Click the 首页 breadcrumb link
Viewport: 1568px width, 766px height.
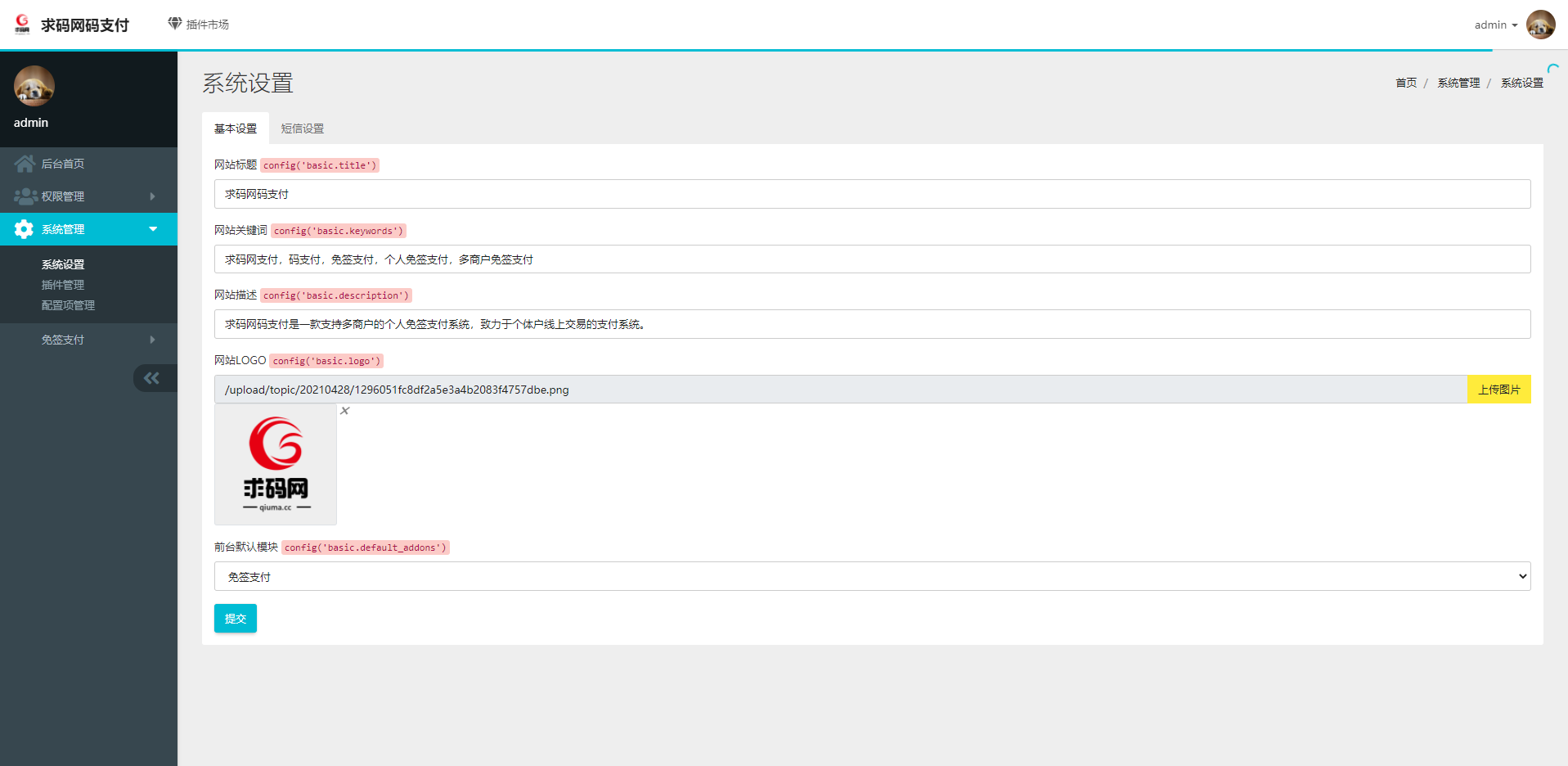point(1406,83)
